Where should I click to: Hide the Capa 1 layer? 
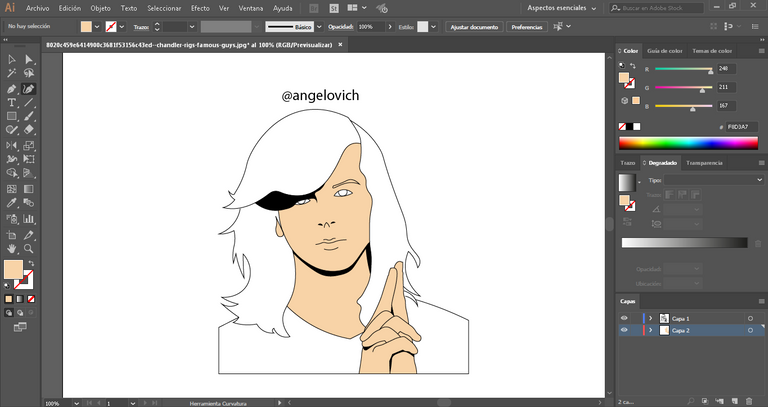pos(624,318)
